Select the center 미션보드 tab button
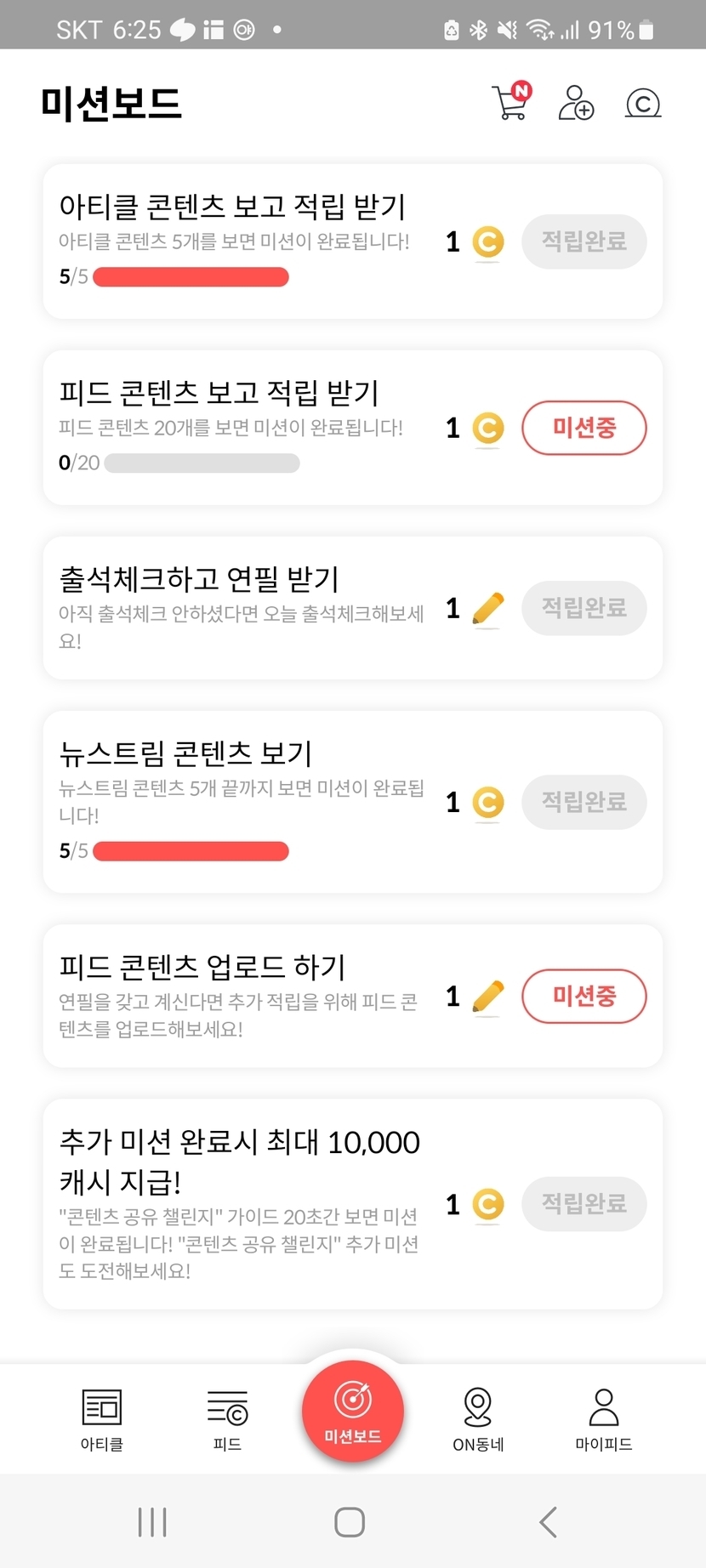This screenshot has width=706, height=1568. (x=353, y=1412)
